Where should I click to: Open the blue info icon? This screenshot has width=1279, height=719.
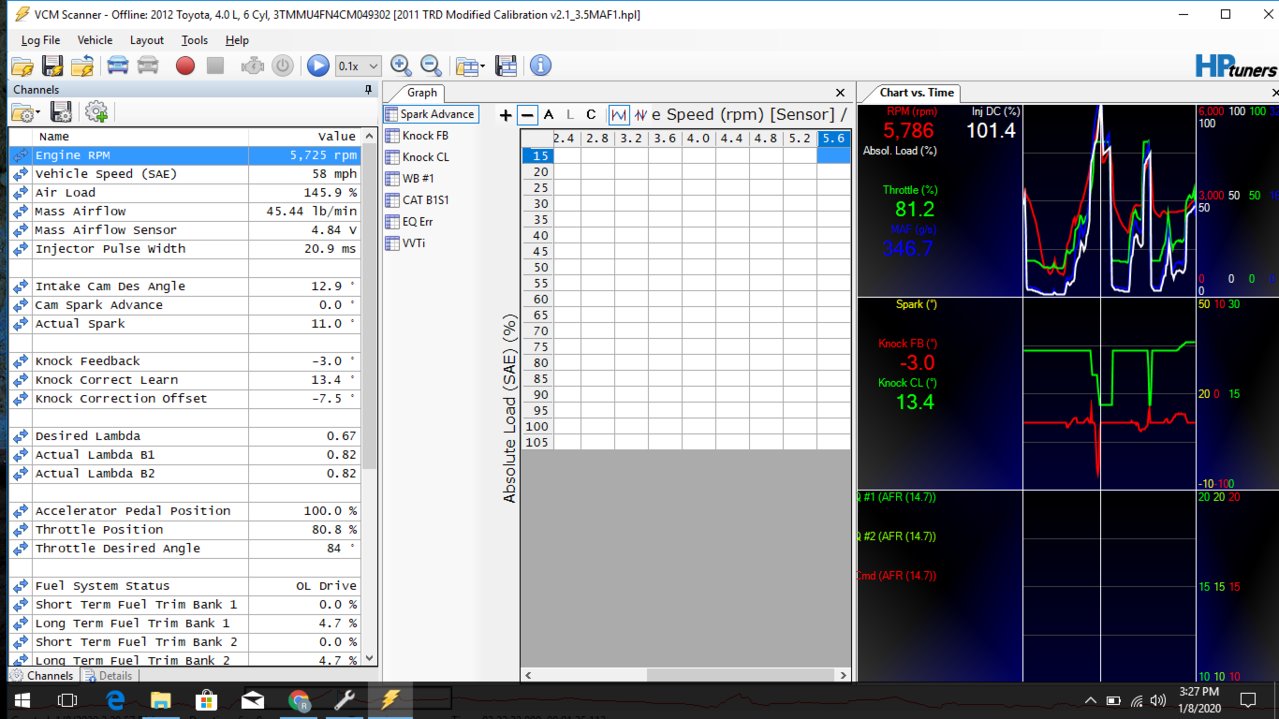[x=541, y=66]
